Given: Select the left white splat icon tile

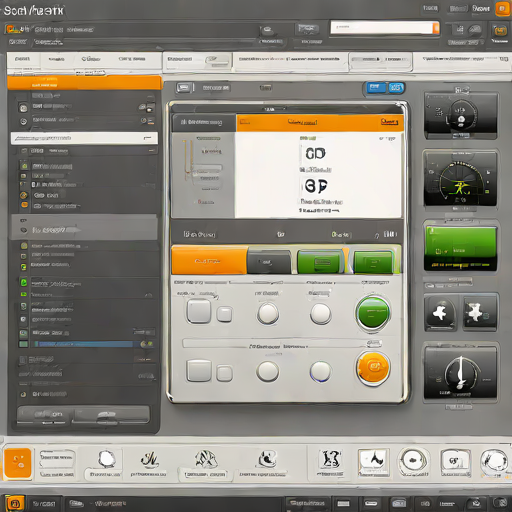Looking at the screenshot, I should 440,312.
